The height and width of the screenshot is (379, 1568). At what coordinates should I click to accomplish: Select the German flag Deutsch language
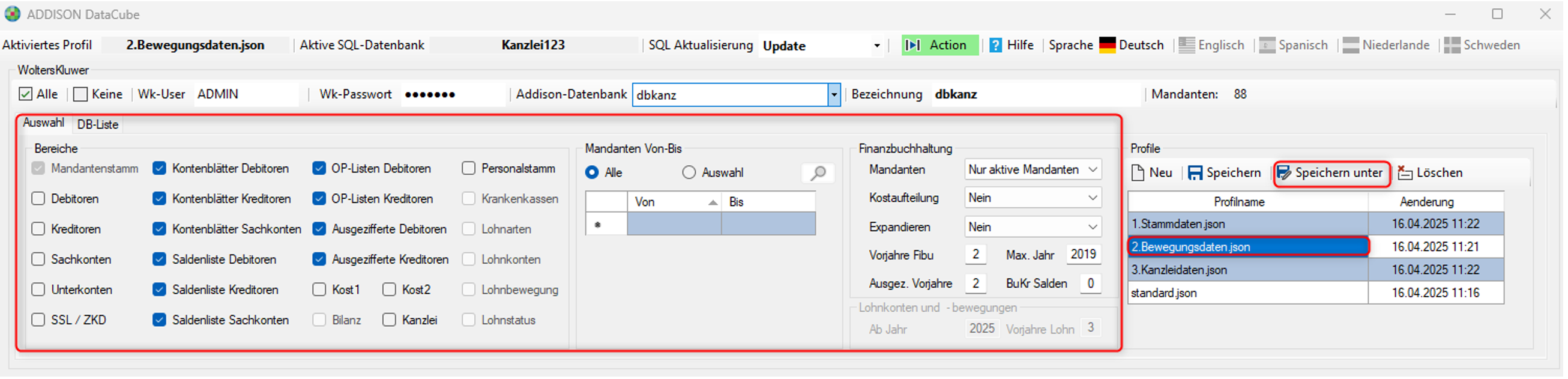coord(1107,45)
